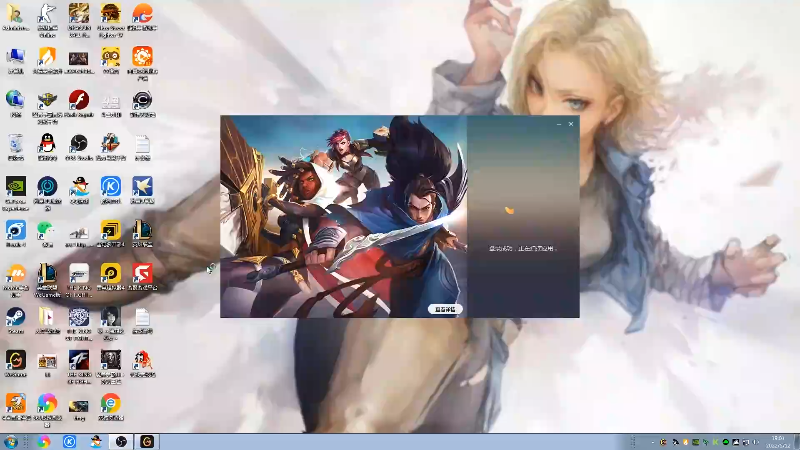
Task: Open the Computer icon on the desktop
Action: 15,57
